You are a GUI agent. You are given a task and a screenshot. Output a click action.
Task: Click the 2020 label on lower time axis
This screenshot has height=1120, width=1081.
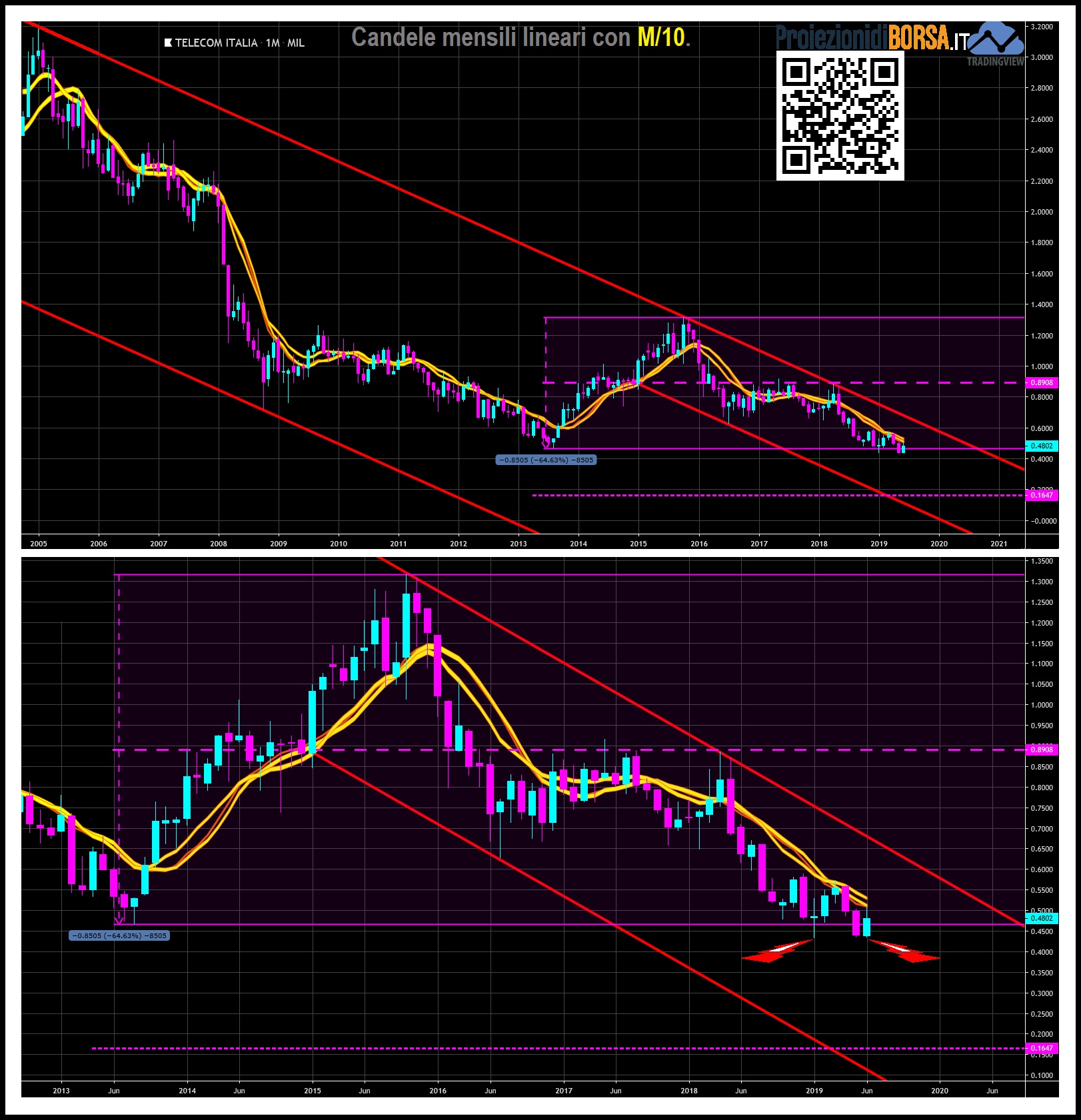939,1091
